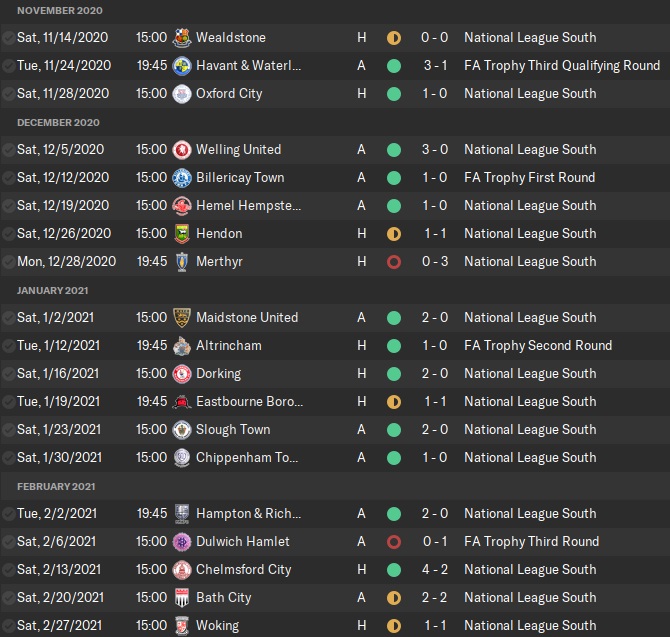
Task: Open the Altrincham club badge
Action: point(182,346)
